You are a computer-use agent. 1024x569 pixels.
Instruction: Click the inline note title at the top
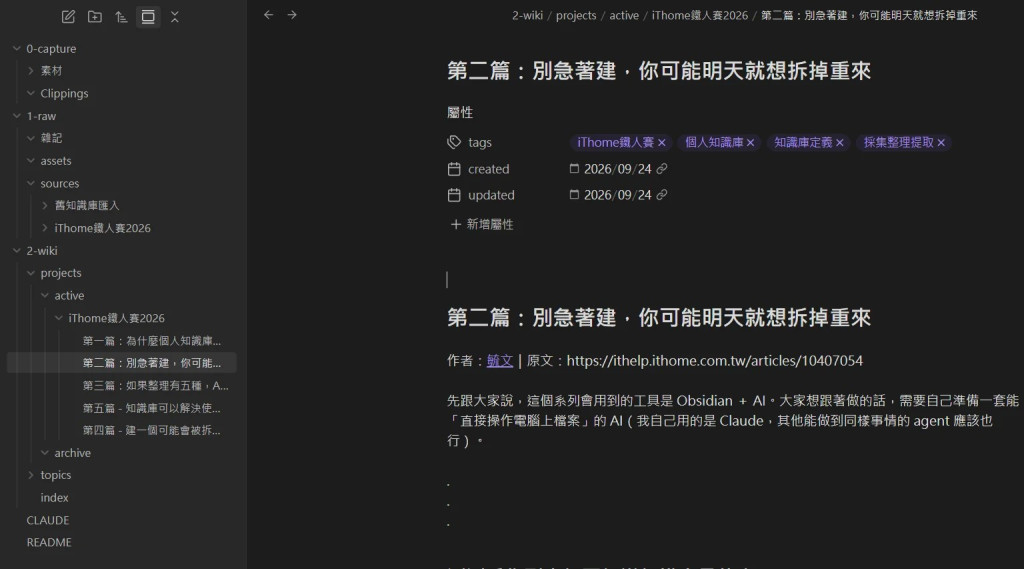[x=659, y=71]
